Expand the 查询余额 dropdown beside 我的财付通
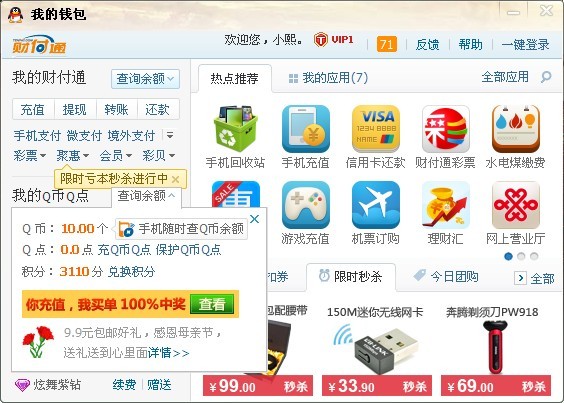Viewport: 564px width, 403px height. coord(145,78)
